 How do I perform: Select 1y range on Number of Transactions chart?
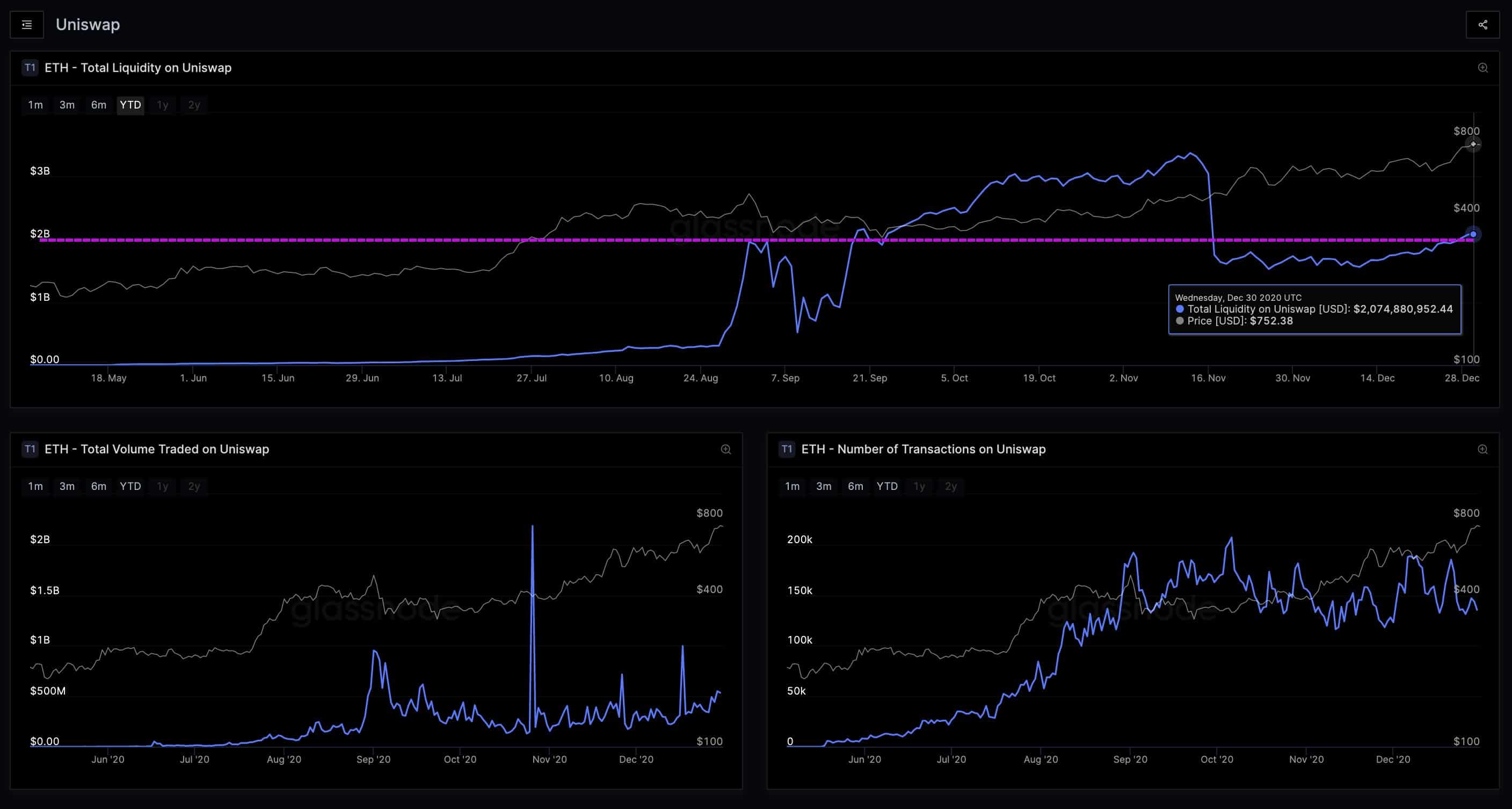[919, 487]
